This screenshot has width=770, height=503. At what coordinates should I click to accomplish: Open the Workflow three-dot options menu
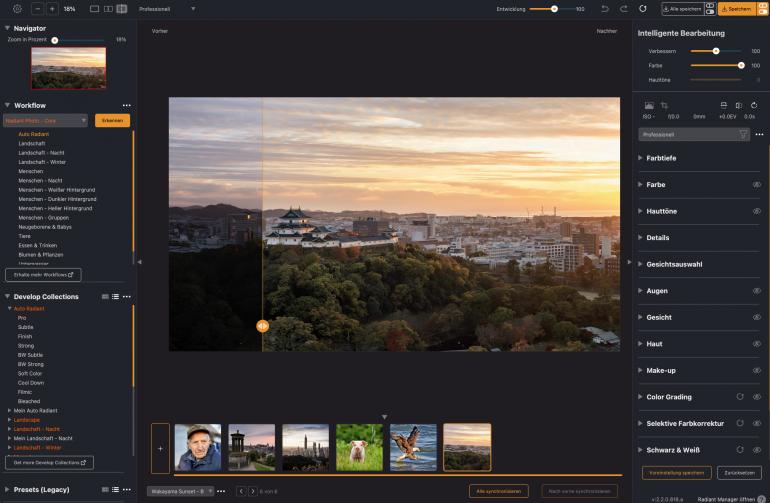[x=126, y=105]
